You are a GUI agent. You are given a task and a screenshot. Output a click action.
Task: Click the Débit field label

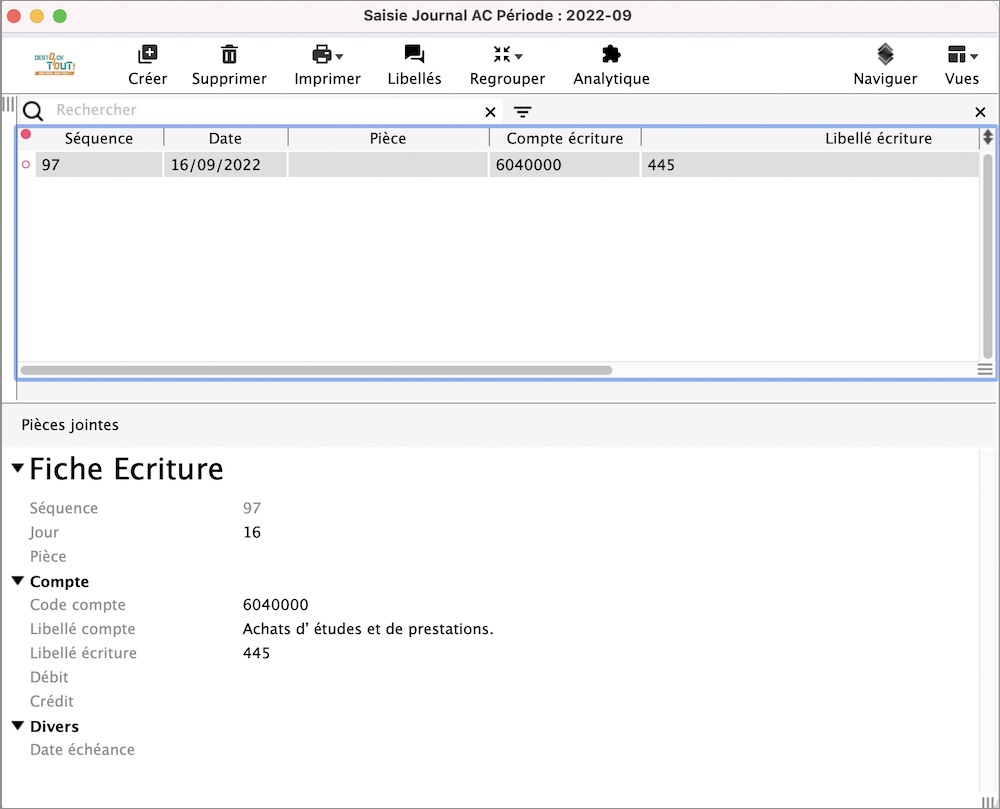(x=49, y=677)
